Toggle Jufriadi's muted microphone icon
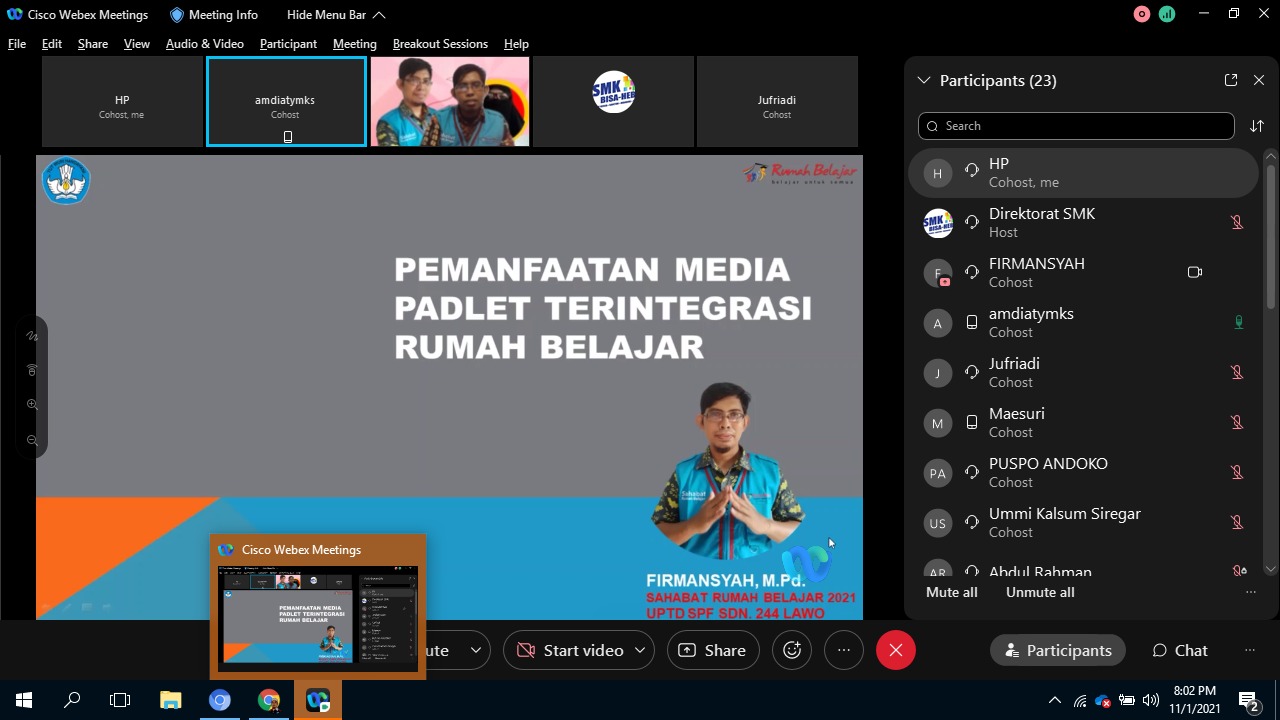The width and height of the screenshot is (1280, 720). pyautogui.click(x=1237, y=372)
